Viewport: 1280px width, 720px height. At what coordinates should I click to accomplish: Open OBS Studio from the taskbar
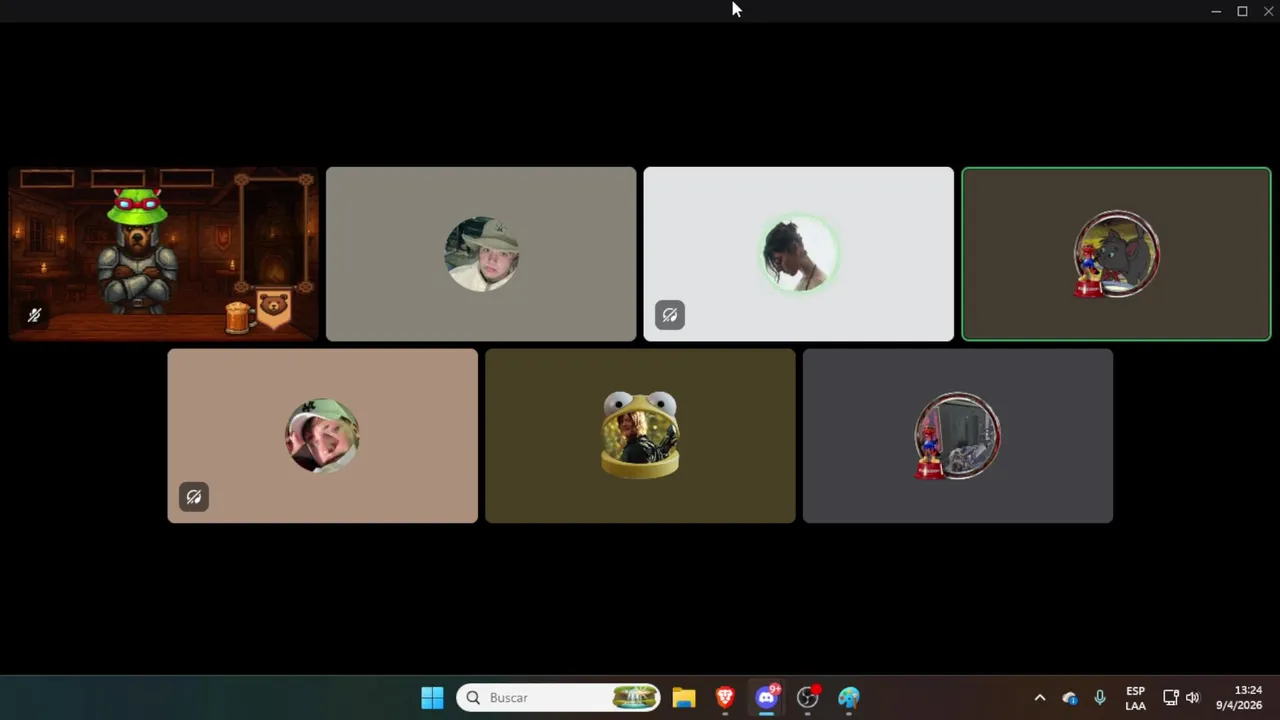pos(808,697)
